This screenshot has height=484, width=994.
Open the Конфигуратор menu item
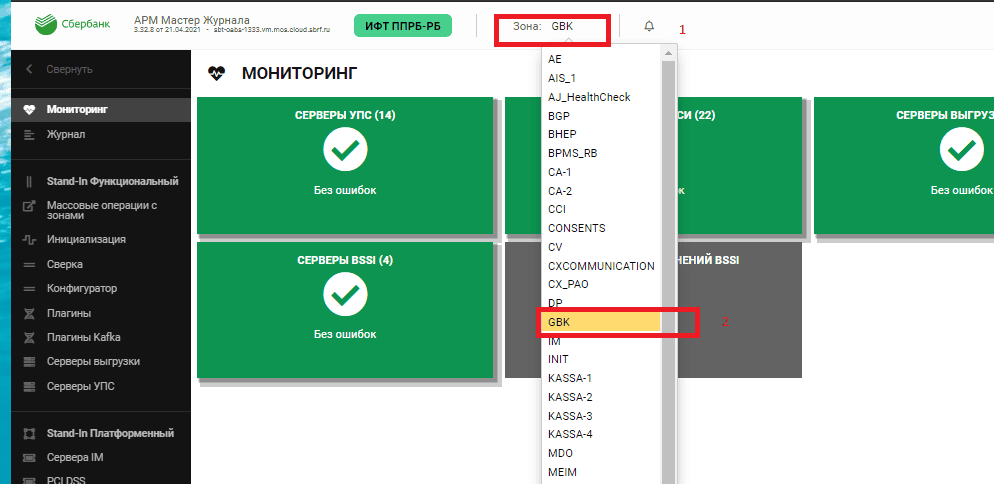pyautogui.click(x=82, y=289)
